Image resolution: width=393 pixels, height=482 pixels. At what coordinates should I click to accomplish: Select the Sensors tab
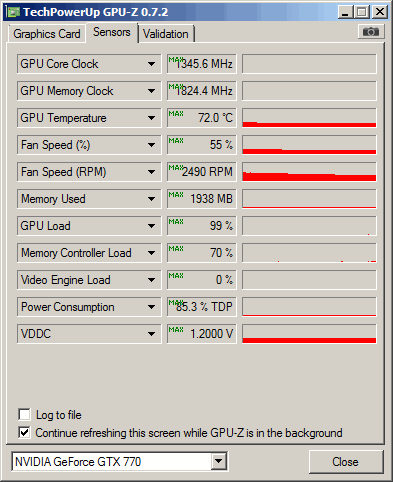tap(112, 32)
